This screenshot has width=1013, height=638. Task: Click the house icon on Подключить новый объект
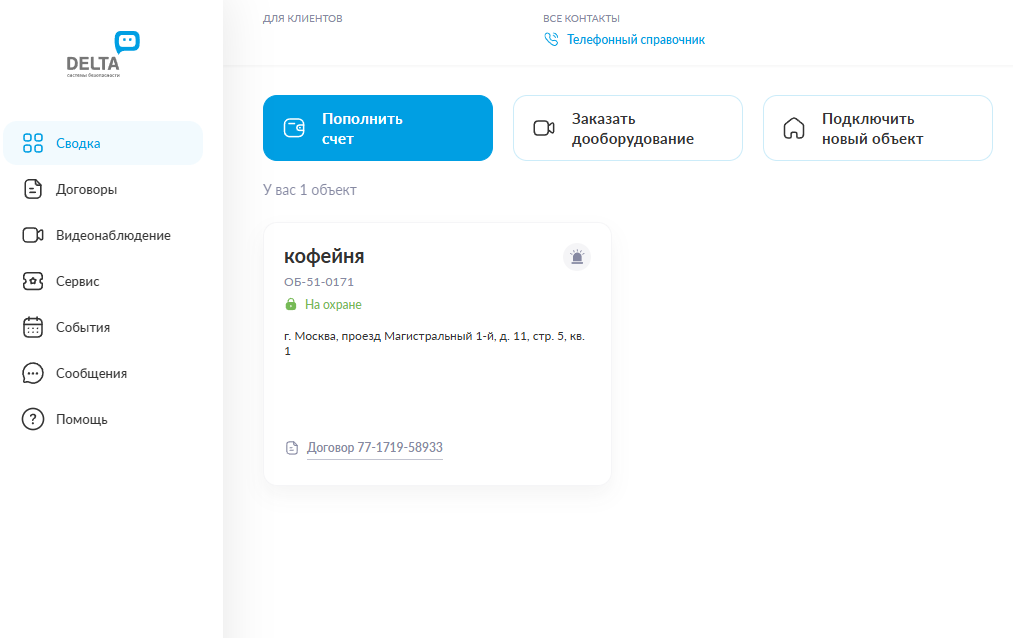793,128
